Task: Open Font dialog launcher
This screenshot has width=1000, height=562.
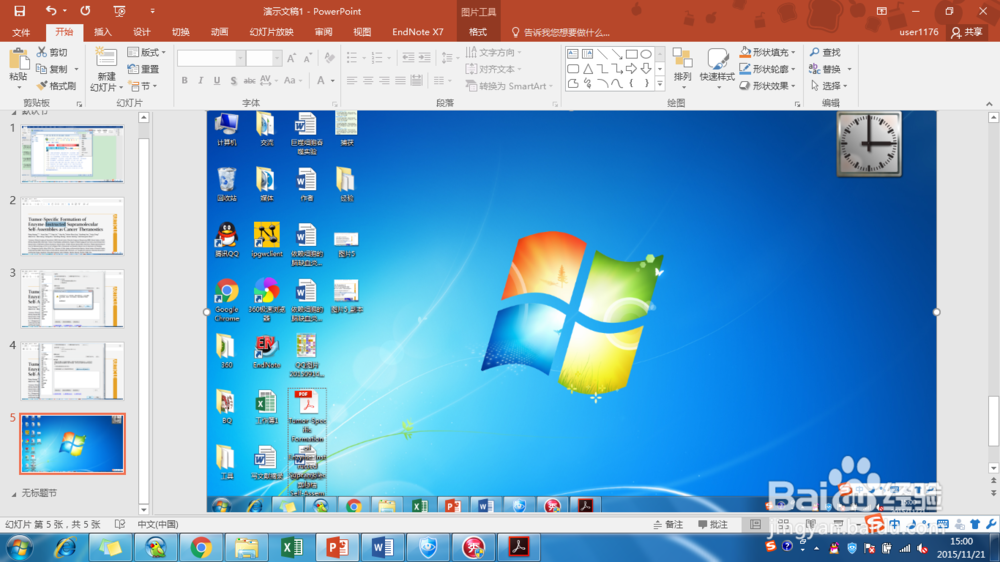Action: pyautogui.click(x=334, y=104)
